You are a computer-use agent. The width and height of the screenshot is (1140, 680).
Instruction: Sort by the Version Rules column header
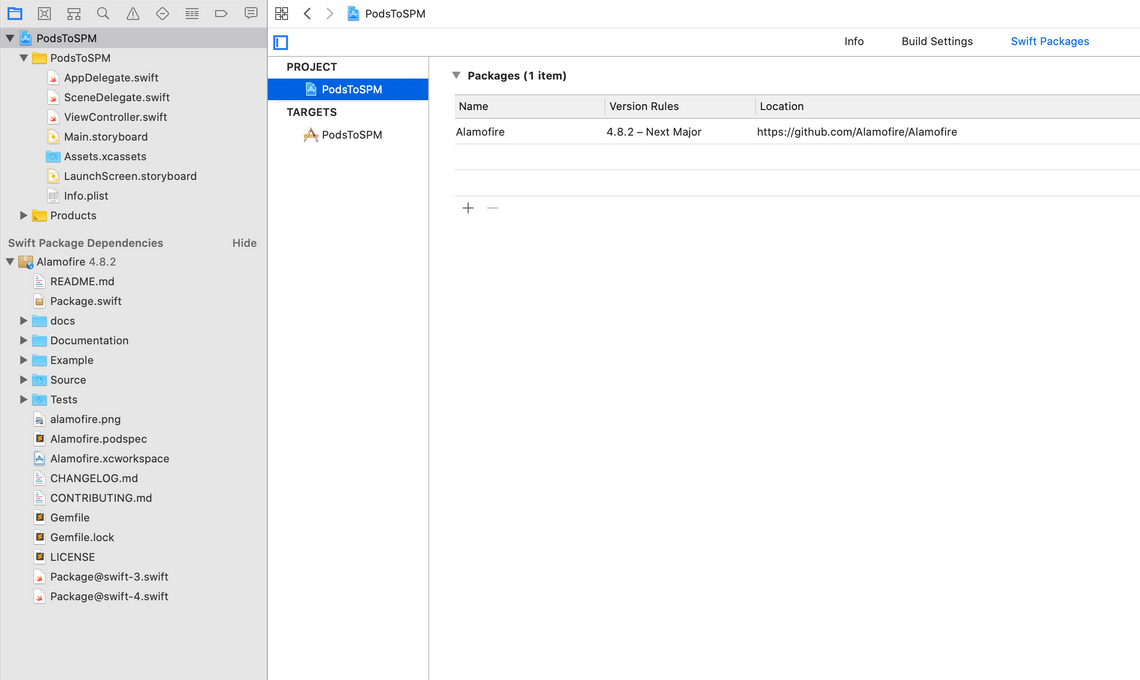(681, 106)
